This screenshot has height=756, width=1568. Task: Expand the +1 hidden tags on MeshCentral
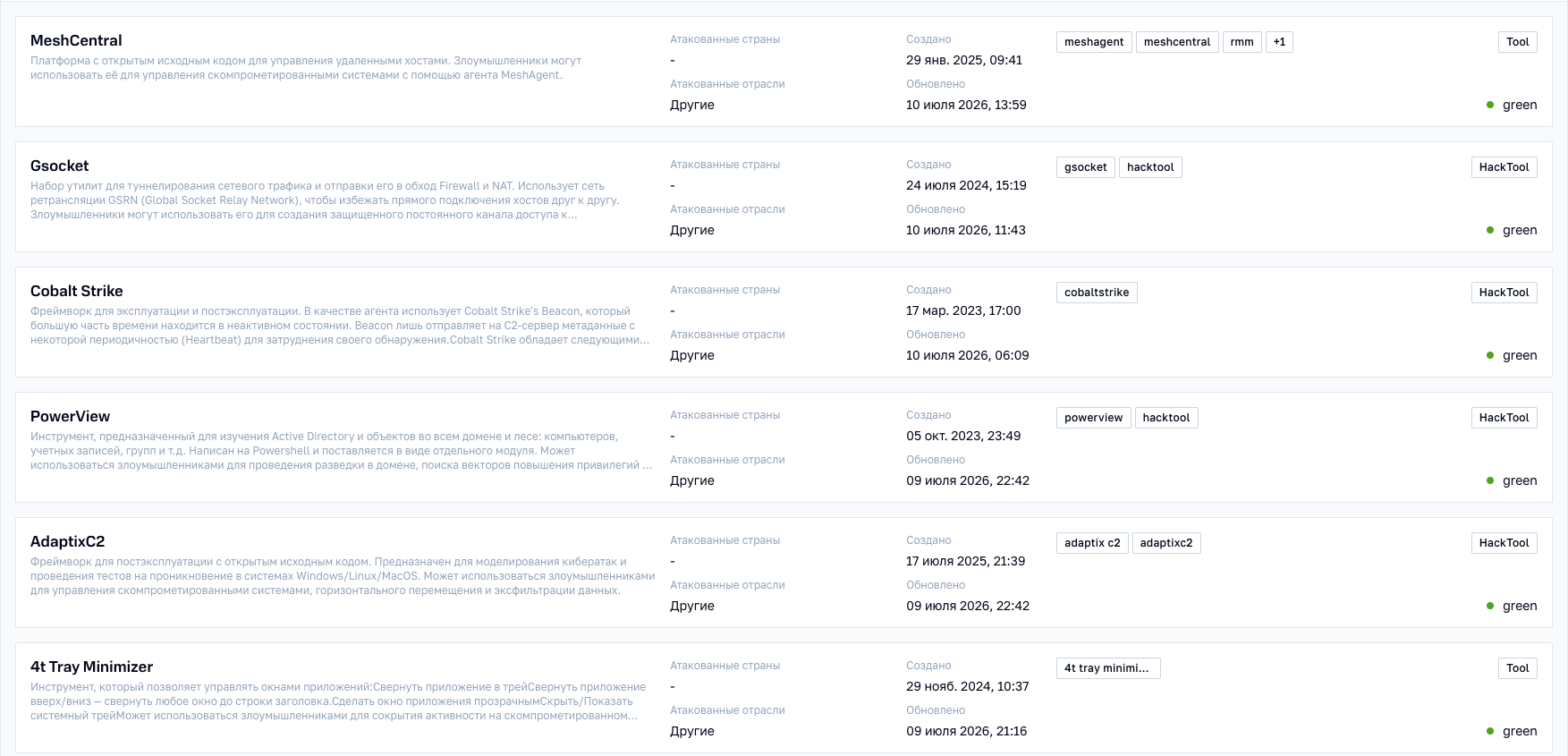click(1279, 42)
